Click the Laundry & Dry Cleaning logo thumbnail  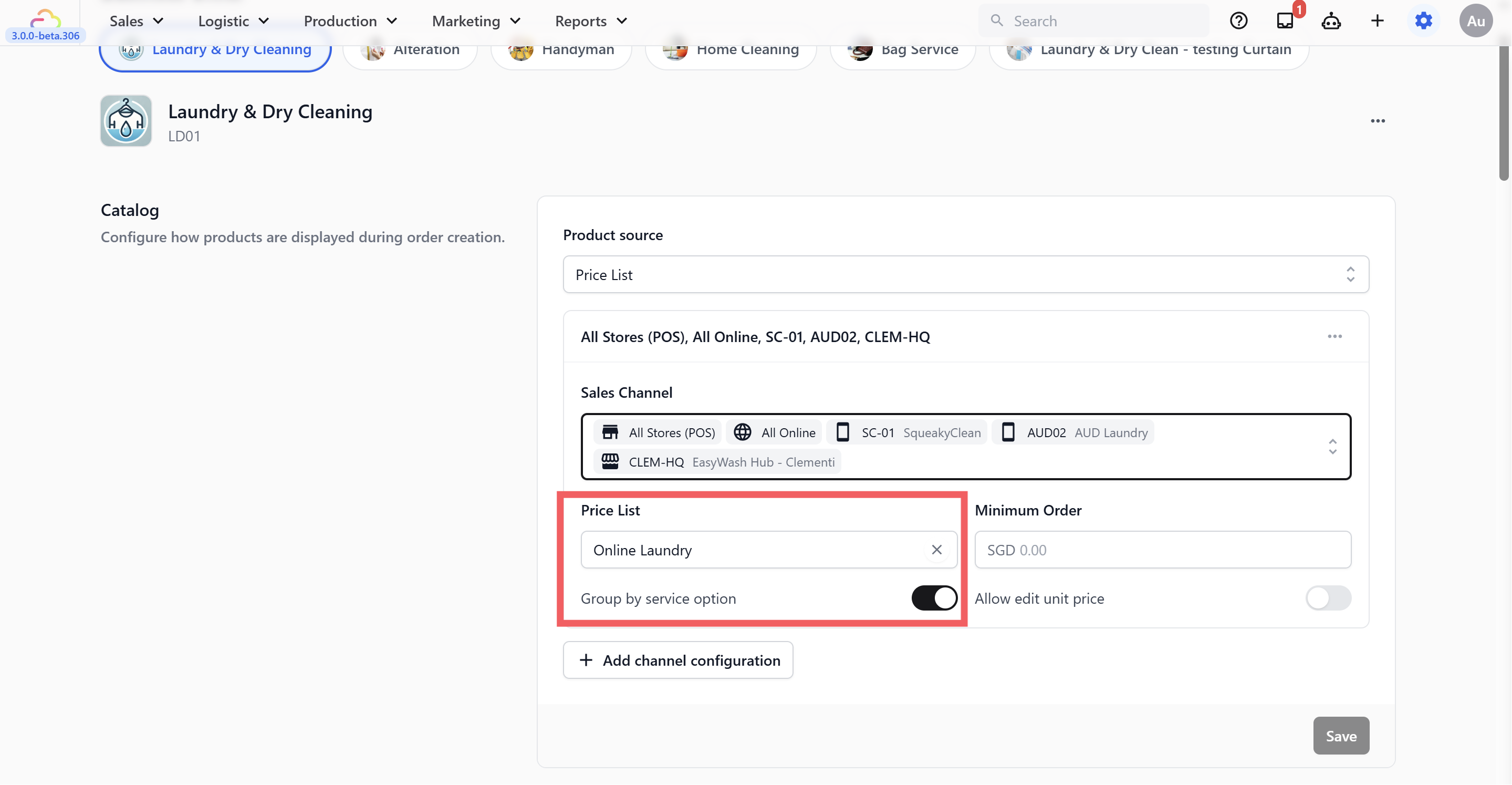[126, 121]
